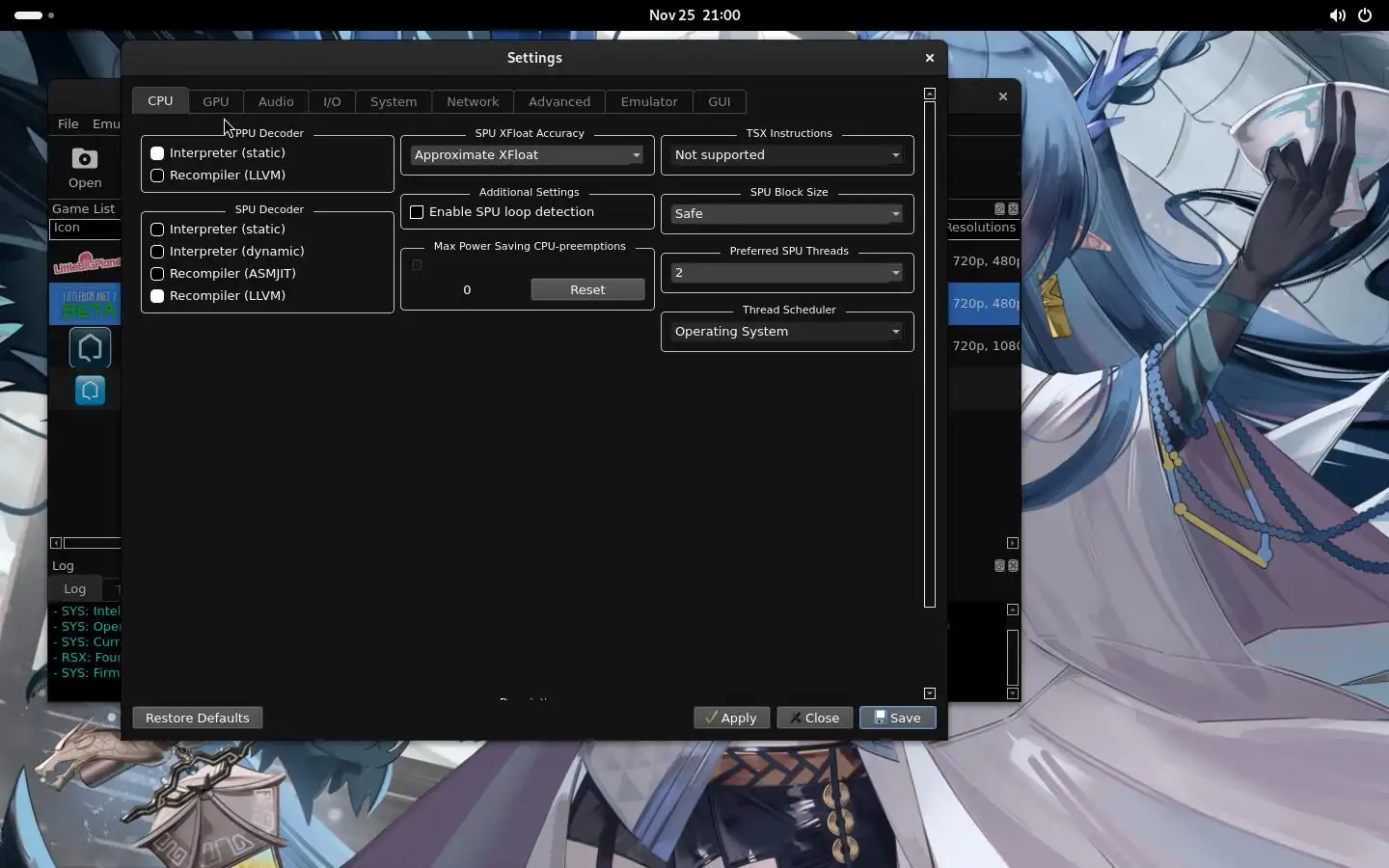Click the Settings scroll-up arrow
Screen dimensions: 1389x868
tap(930, 94)
